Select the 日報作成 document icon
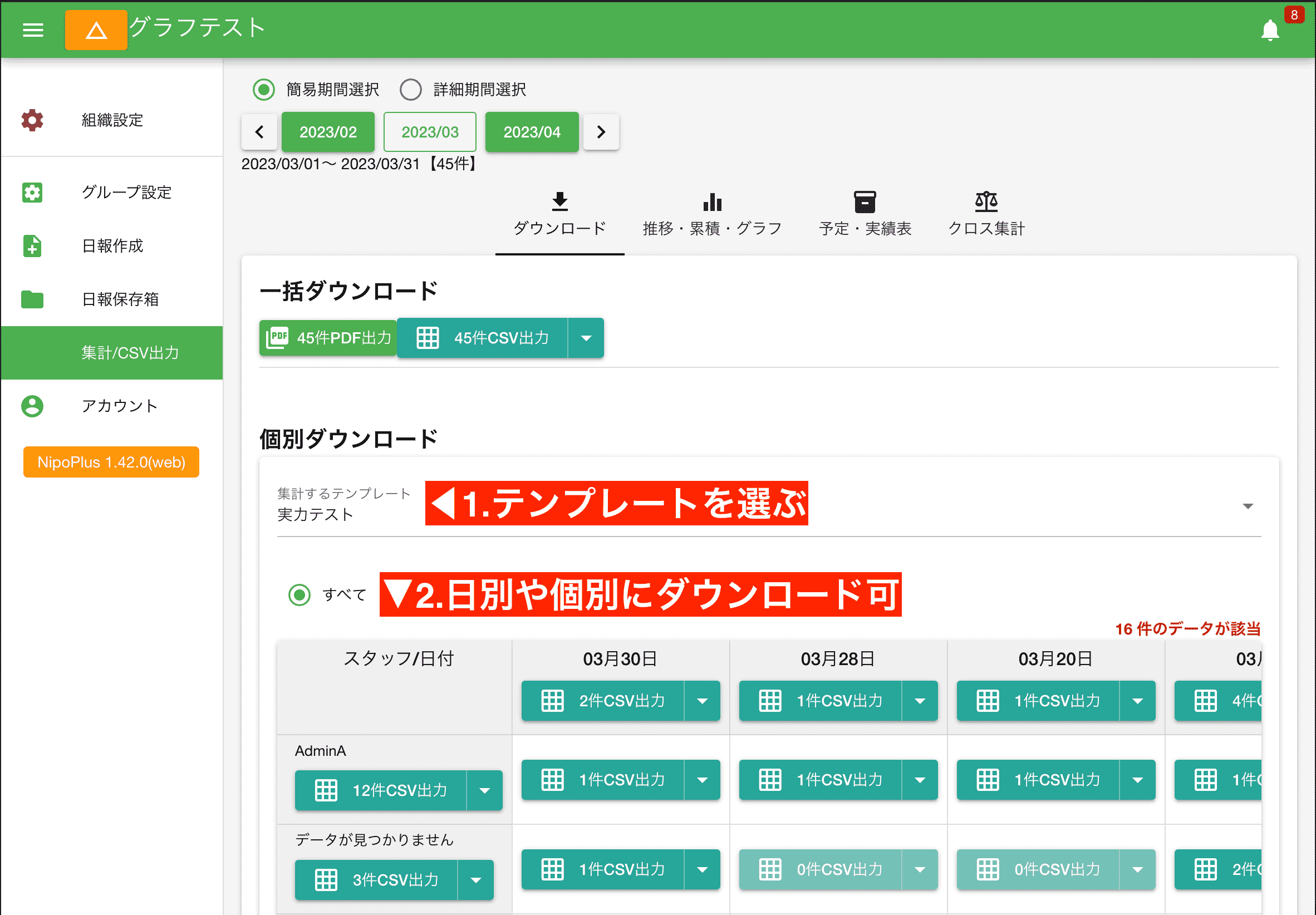This screenshot has height=915, width=1316. tap(32, 247)
